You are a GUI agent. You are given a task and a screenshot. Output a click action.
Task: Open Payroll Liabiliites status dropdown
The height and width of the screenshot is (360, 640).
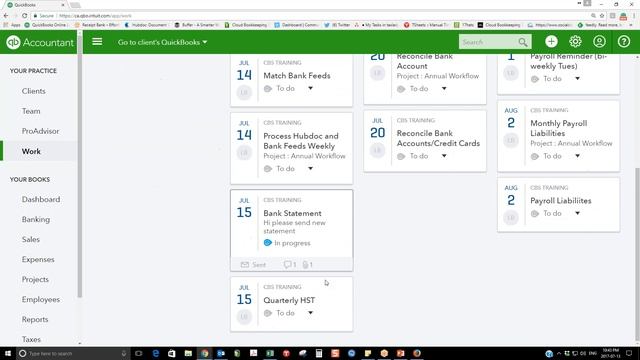pyautogui.click(x=577, y=213)
